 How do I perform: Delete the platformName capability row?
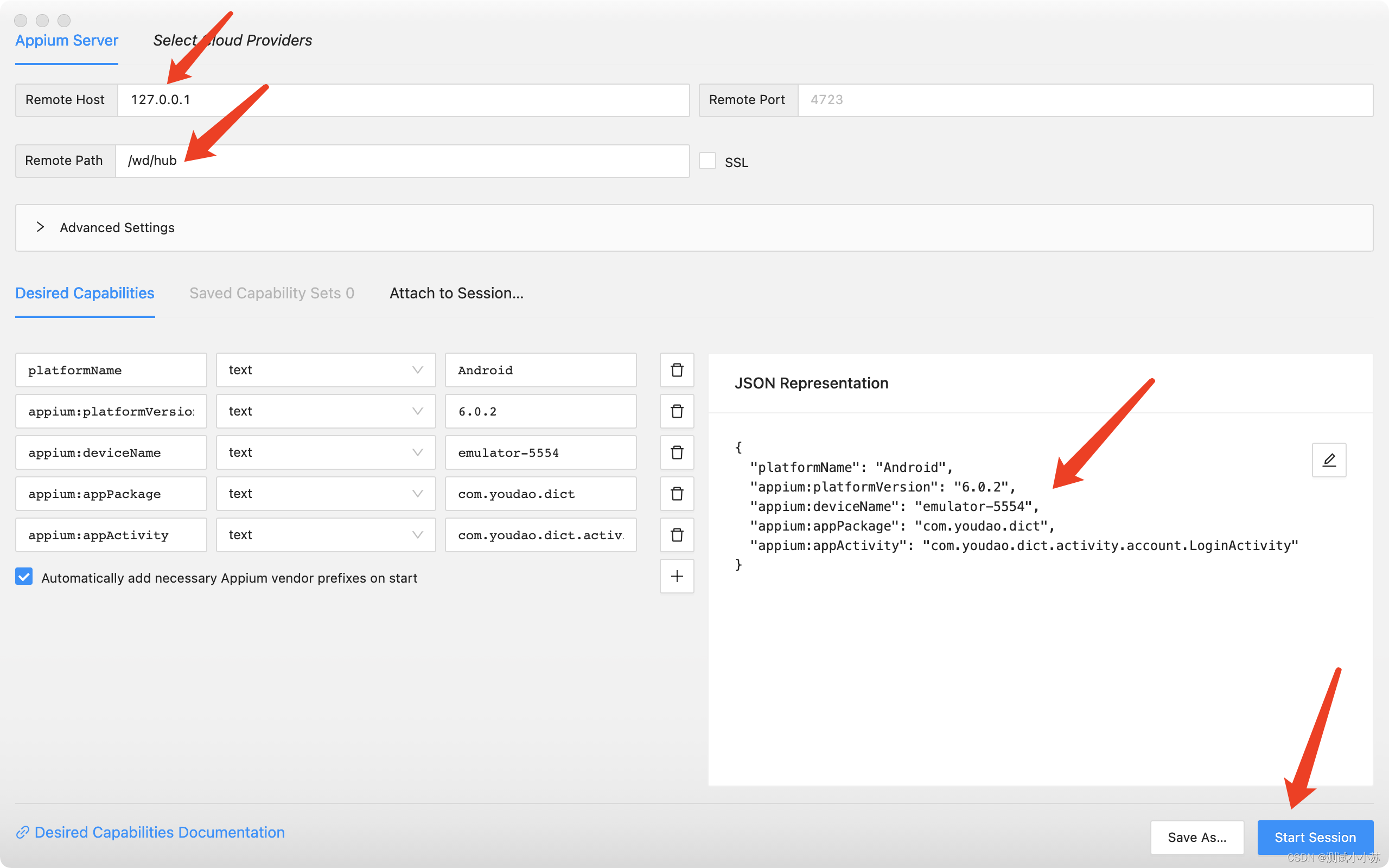click(677, 371)
